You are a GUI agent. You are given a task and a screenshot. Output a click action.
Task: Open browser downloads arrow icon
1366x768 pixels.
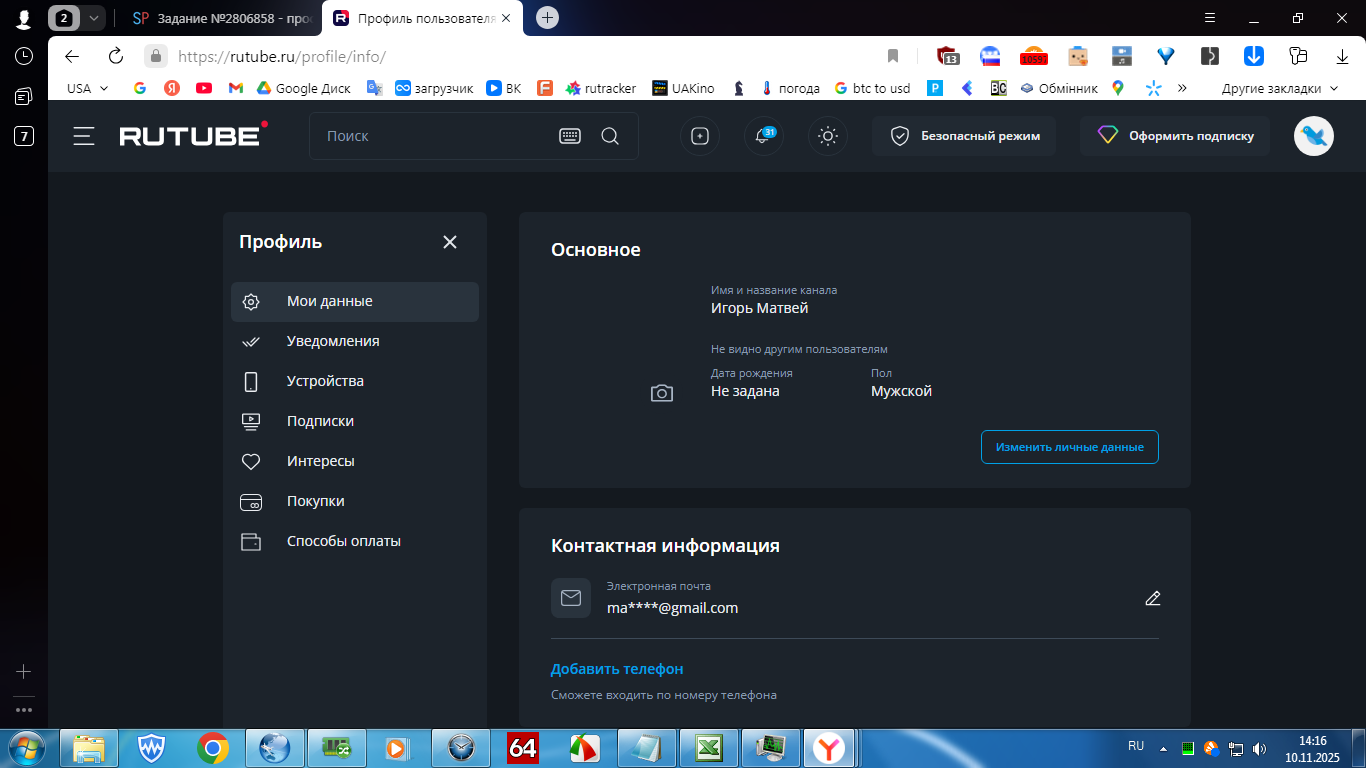1343,56
